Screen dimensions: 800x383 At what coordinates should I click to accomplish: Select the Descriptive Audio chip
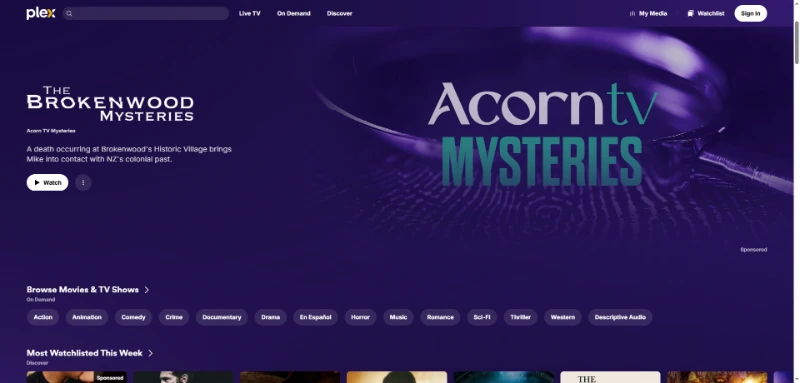(620, 317)
